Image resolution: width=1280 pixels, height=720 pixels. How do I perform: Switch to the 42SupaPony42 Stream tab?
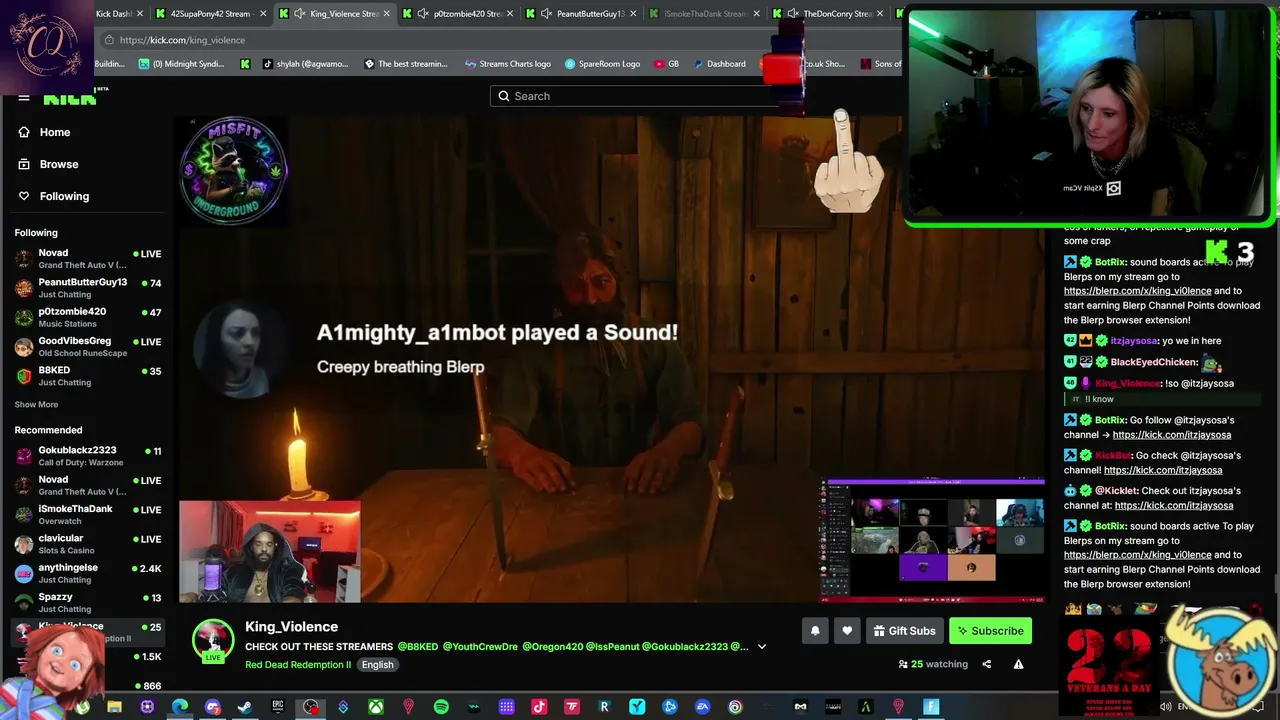tap(210, 14)
